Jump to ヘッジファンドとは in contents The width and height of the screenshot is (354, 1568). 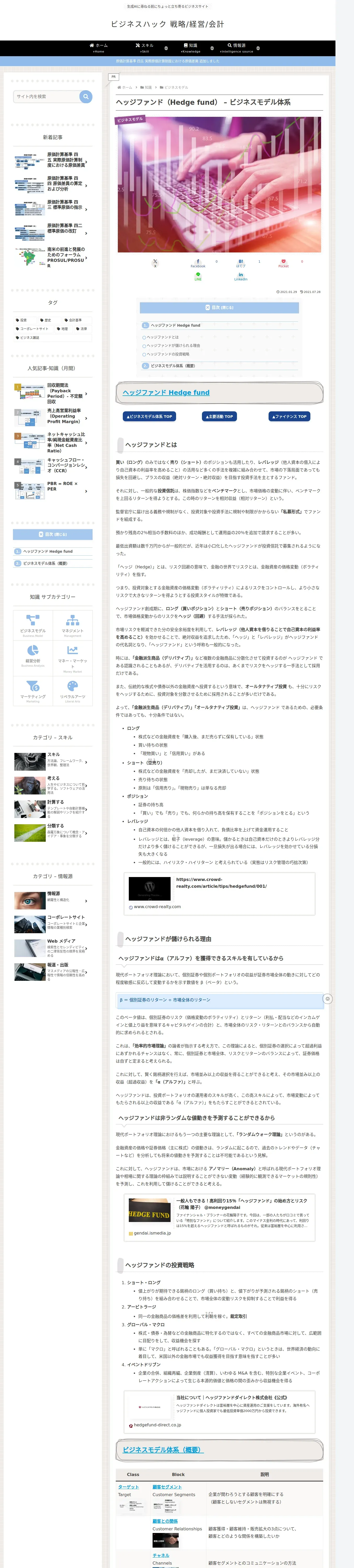163,337
